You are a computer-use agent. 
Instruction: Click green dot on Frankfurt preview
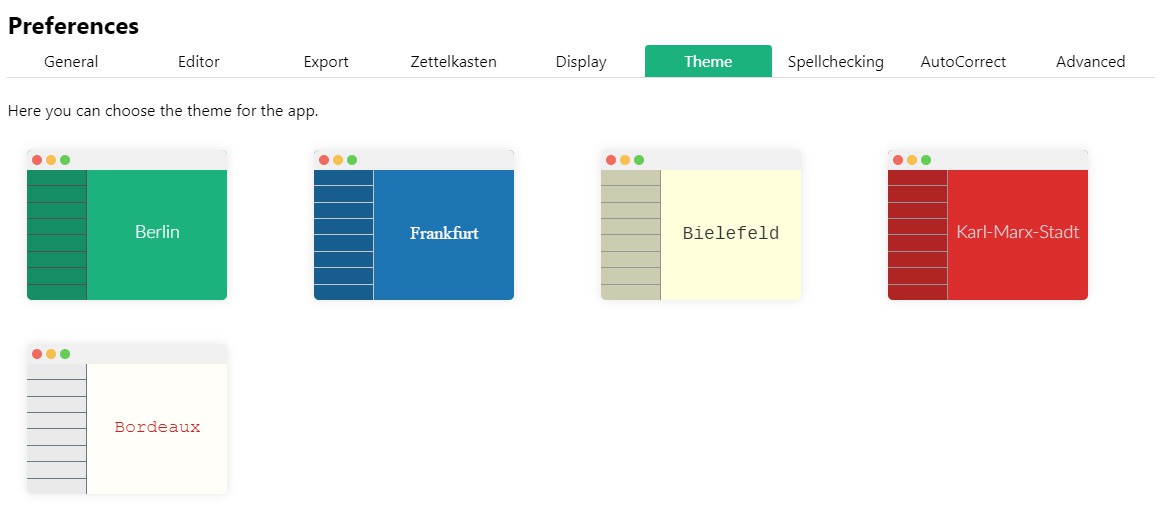pos(352,160)
